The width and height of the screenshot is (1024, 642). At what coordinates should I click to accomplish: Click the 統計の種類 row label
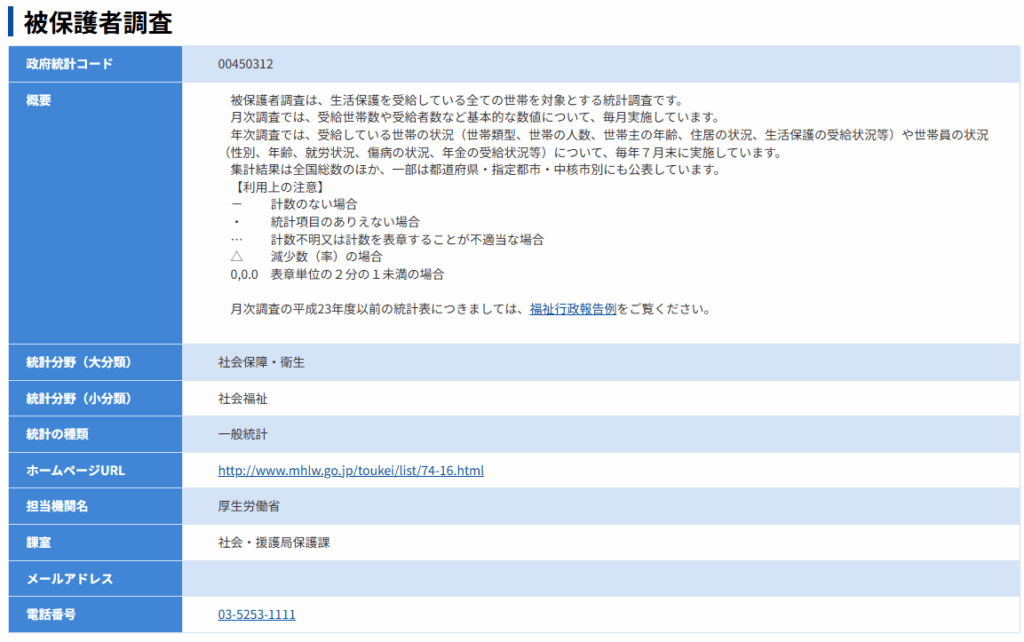[x=63, y=434]
